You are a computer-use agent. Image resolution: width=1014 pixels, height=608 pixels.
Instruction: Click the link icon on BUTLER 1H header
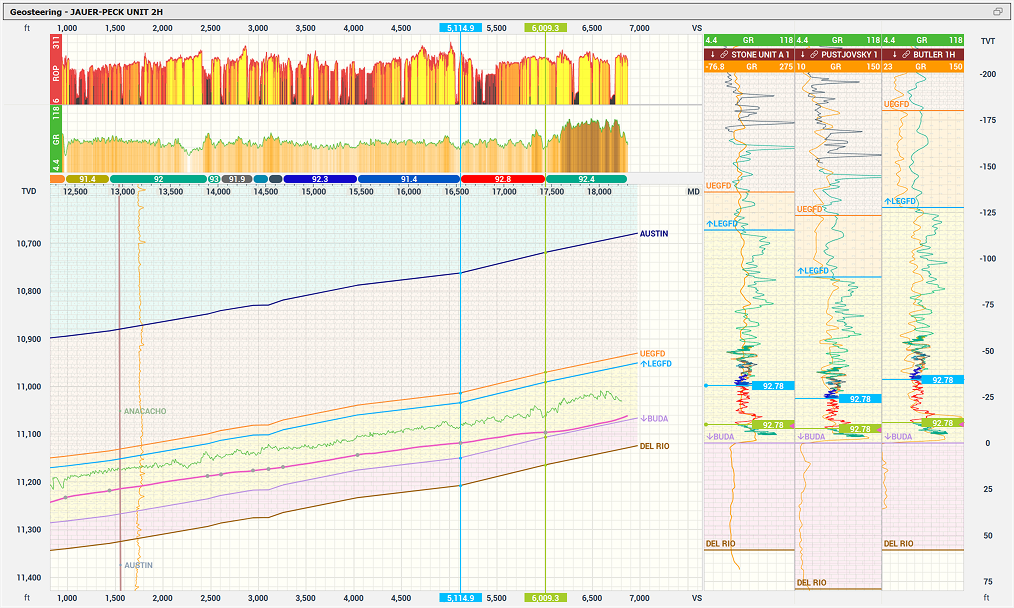point(906,54)
